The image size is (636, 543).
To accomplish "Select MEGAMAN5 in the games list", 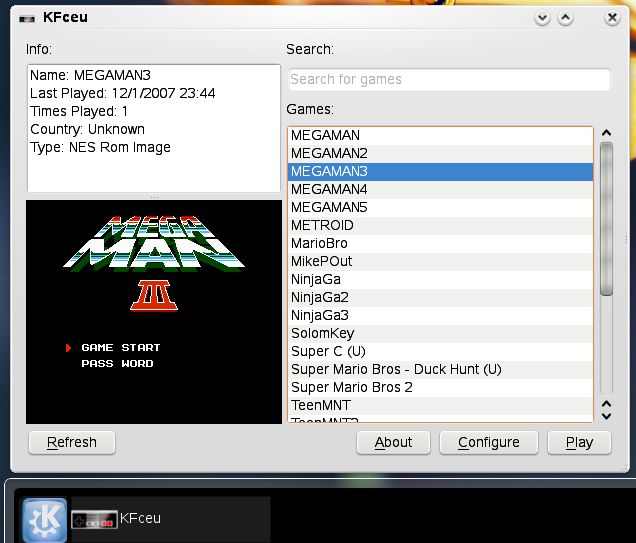I will tap(440, 208).
